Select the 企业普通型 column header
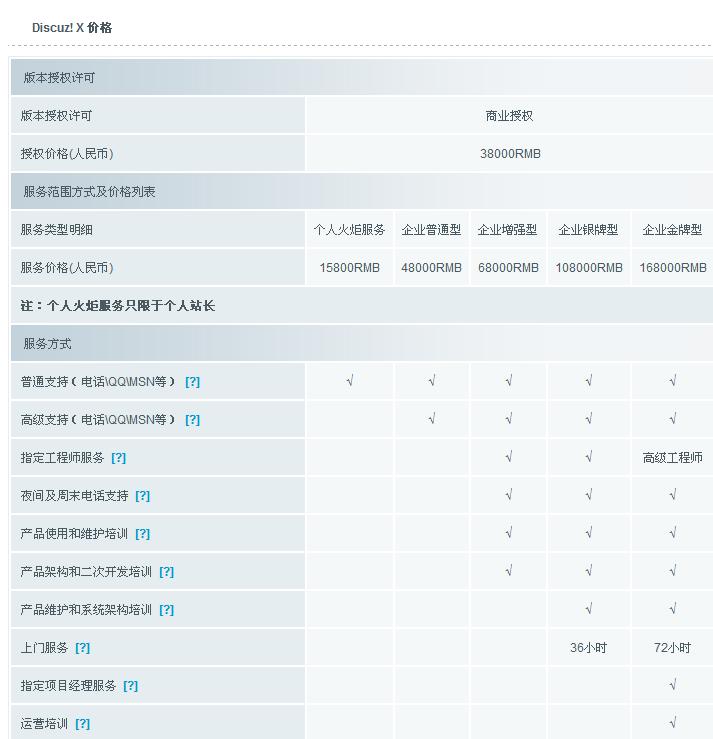Image resolution: width=713 pixels, height=739 pixels. (431, 230)
